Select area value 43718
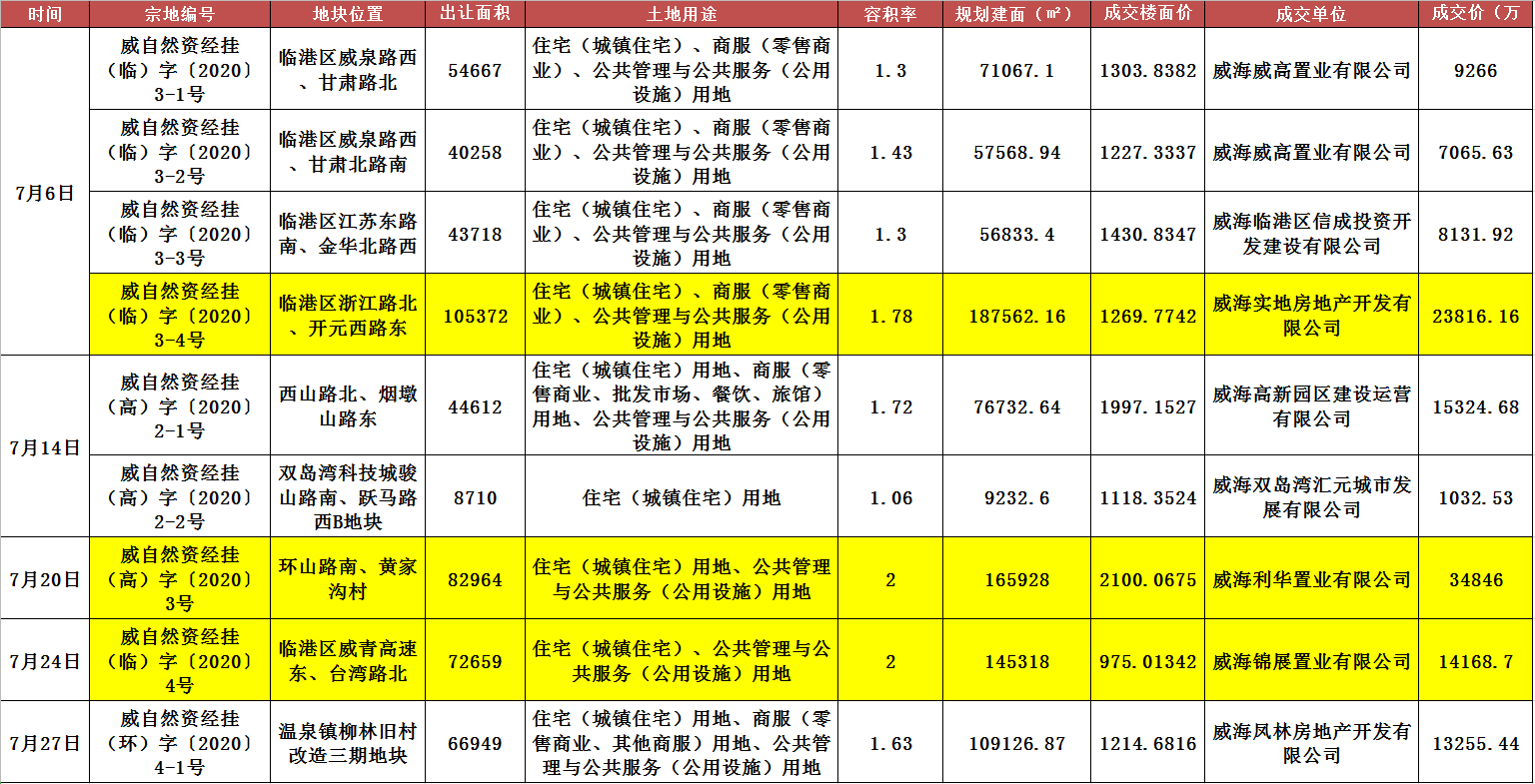Viewport: 1535px width, 784px height. pyautogui.click(x=476, y=234)
